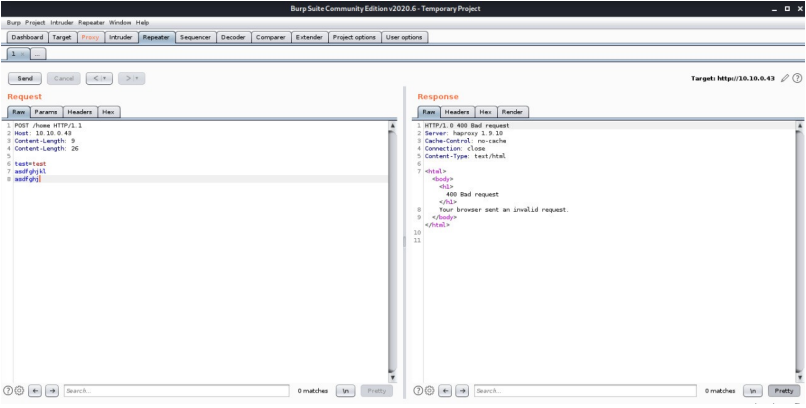This screenshot has width=806, height=408.
Task: Open Request panel search settings gear
Action: pyautogui.click(x=20, y=391)
